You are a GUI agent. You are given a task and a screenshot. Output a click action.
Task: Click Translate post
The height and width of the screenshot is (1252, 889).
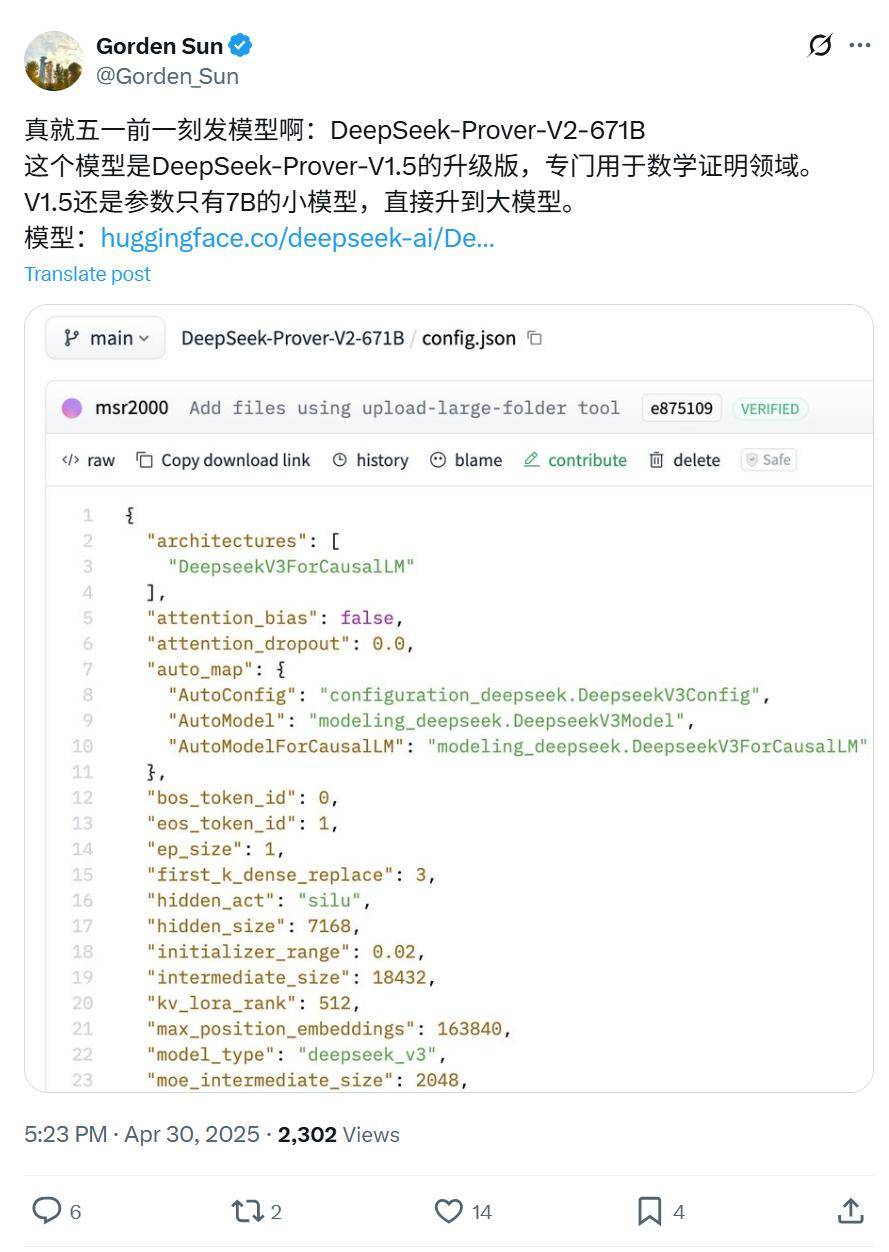click(x=87, y=274)
